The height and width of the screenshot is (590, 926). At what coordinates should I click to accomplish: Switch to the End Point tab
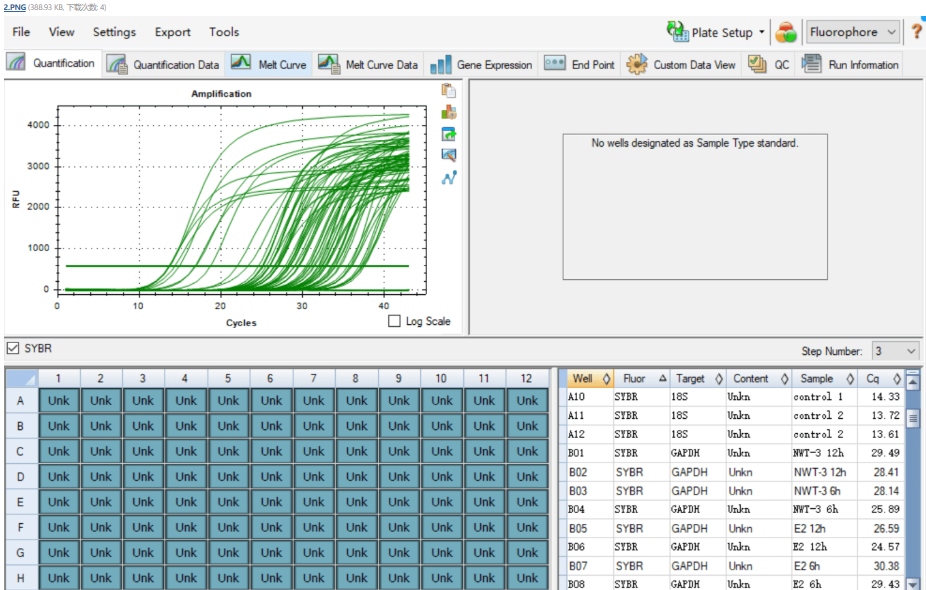point(579,64)
